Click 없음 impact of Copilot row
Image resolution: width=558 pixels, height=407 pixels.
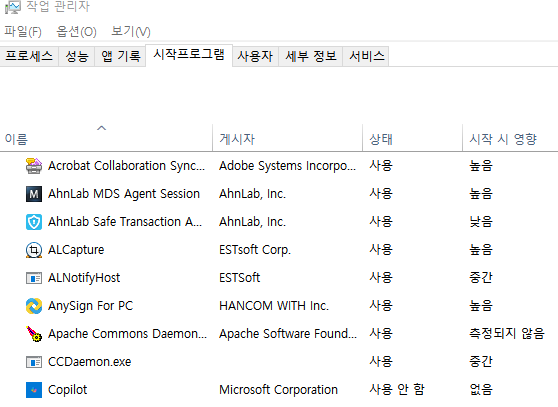coord(481,390)
